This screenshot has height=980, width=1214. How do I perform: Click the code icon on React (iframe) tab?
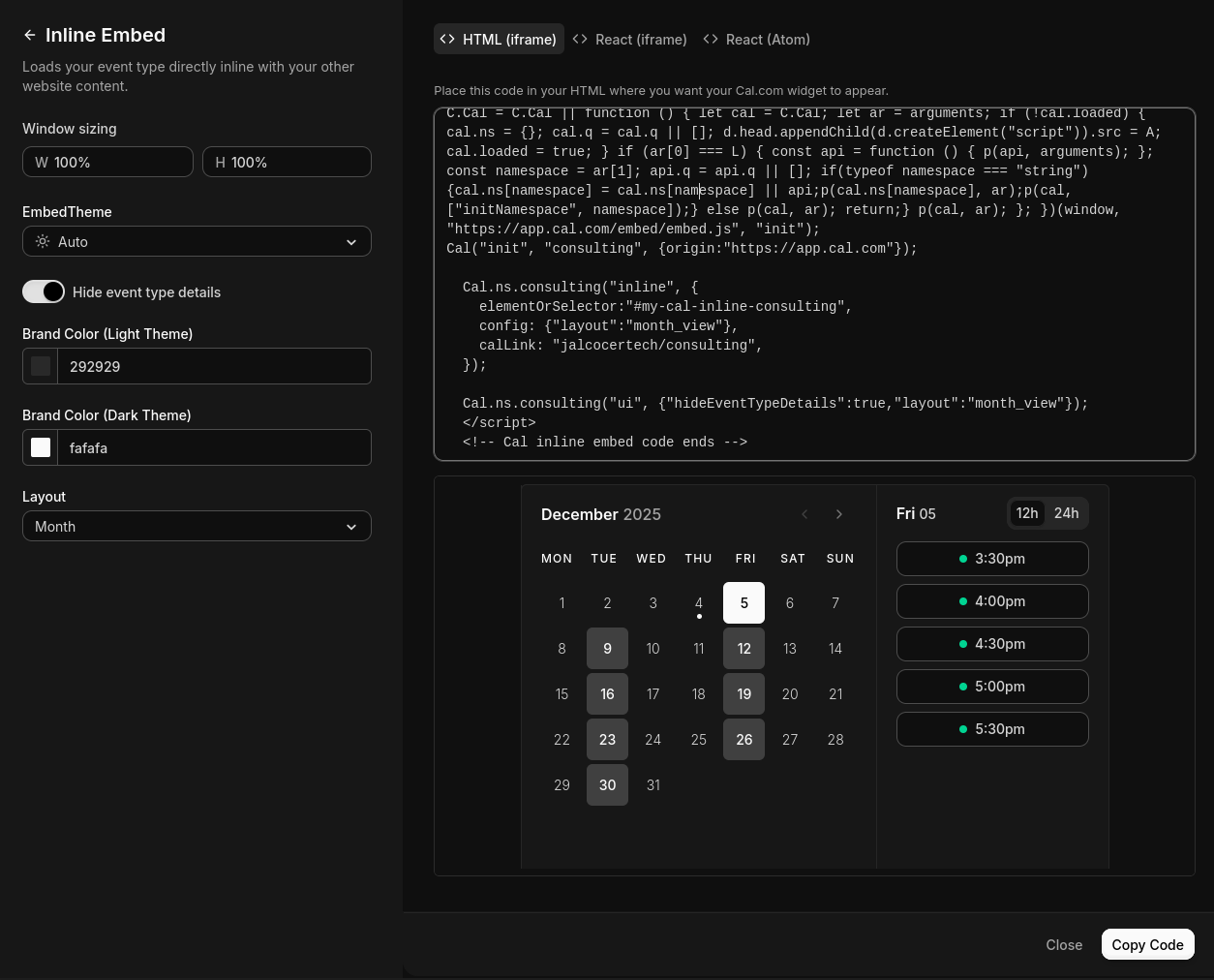click(x=580, y=40)
